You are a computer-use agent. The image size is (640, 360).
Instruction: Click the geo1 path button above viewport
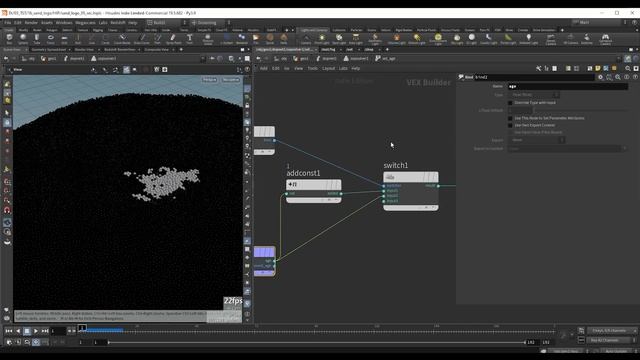tap(49, 59)
